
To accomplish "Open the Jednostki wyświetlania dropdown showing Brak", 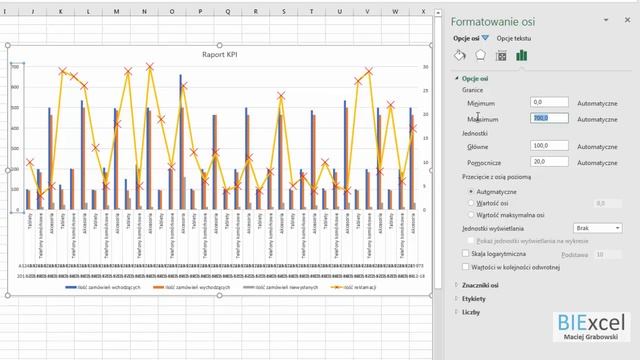I will tap(598, 228).
